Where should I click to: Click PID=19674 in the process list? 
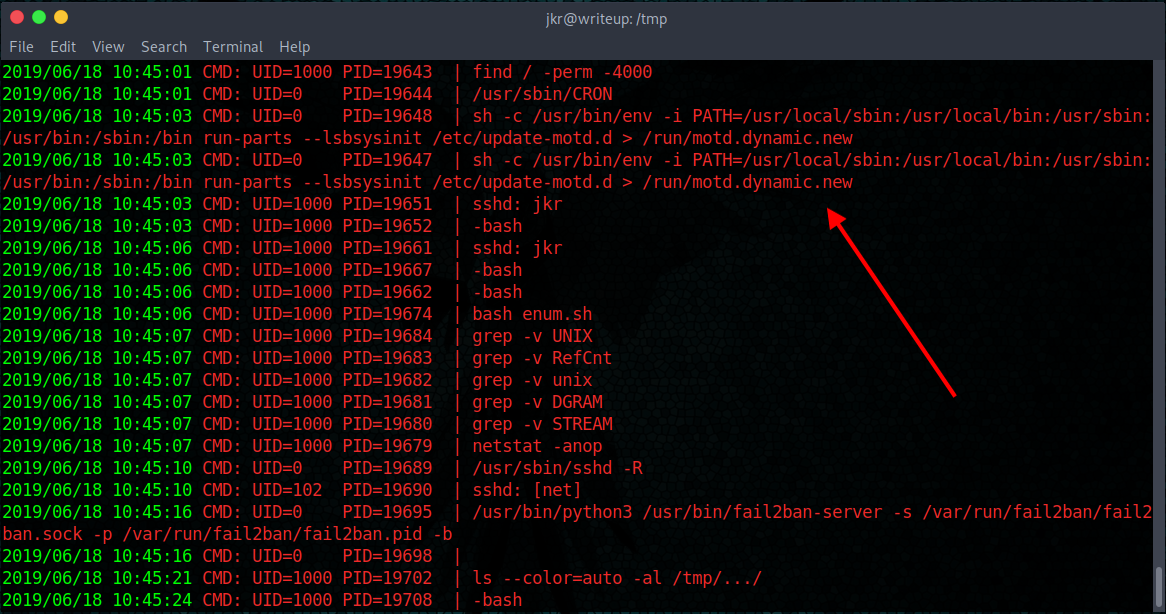click(x=387, y=314)
